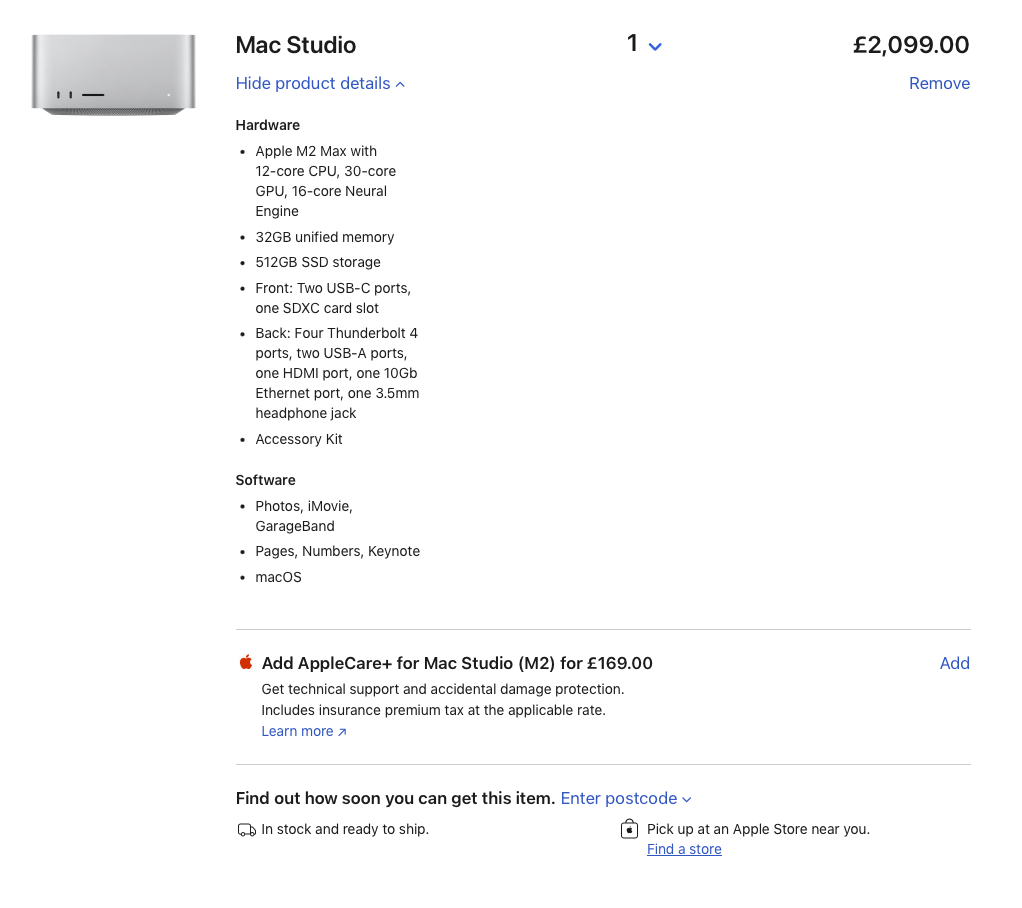This screenshot has height=908, width=1022.
Task: Click the Hardware section heading
Action: [267, 125]
